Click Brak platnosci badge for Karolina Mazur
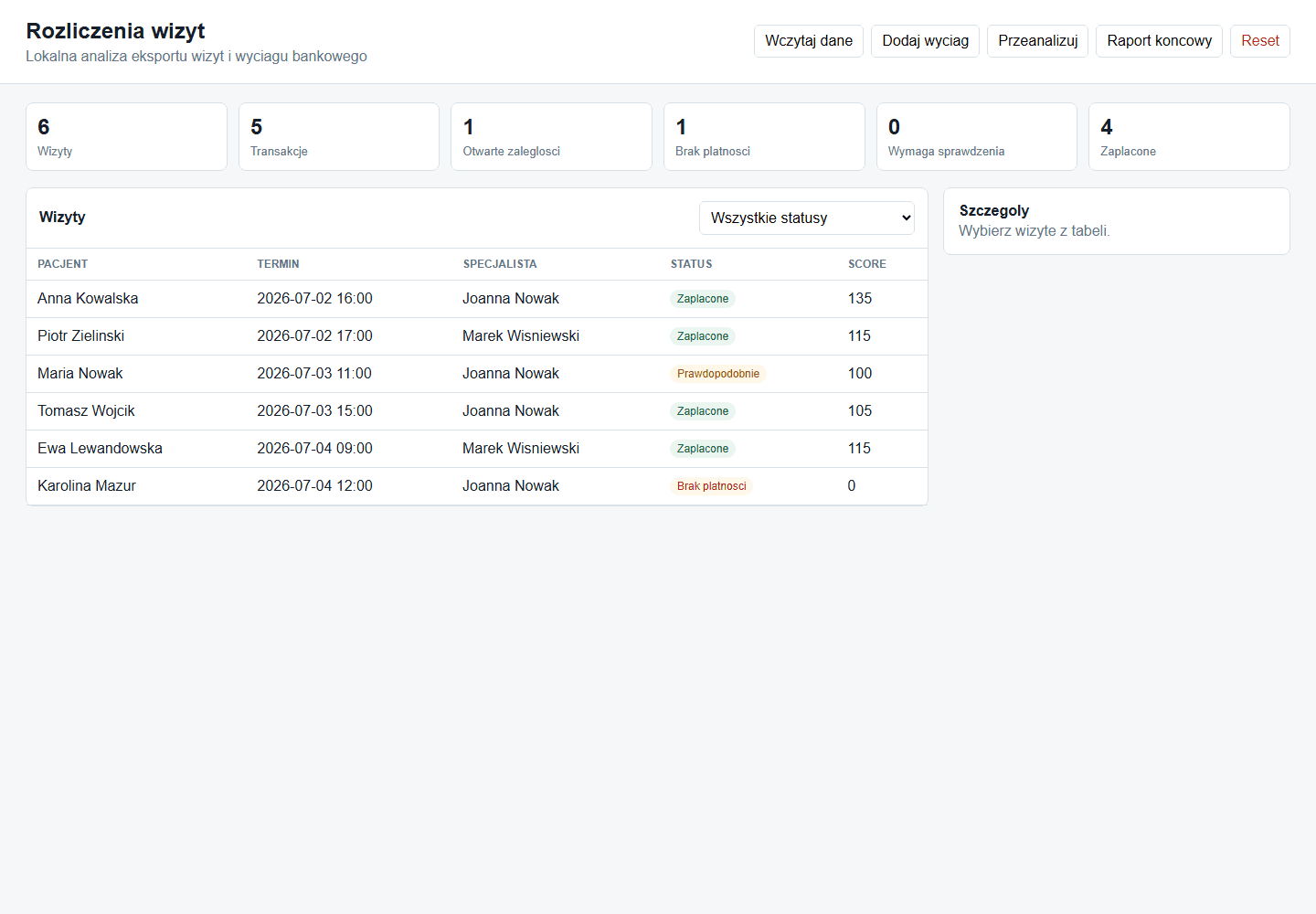The height and width of the screenshot is (914, 1316). click(x=711, y=486)
